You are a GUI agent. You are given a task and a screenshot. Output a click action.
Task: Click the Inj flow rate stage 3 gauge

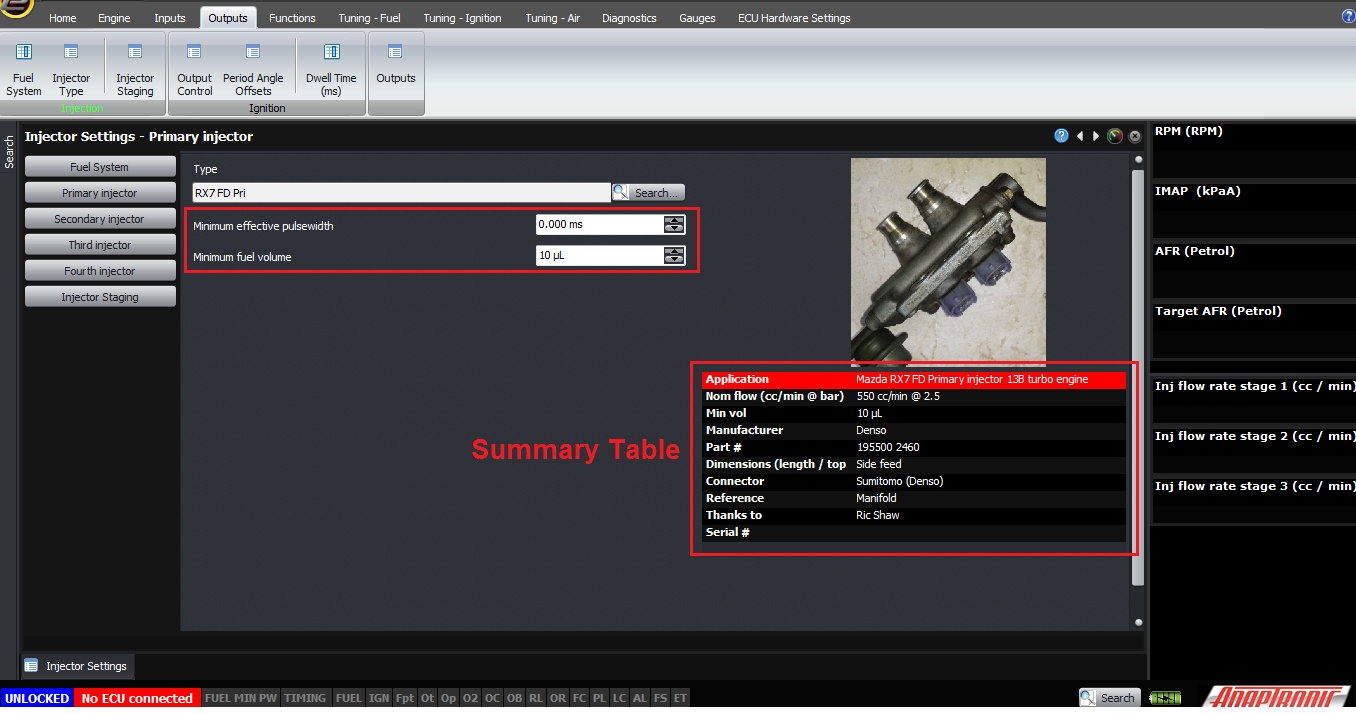click(1253, 499)
